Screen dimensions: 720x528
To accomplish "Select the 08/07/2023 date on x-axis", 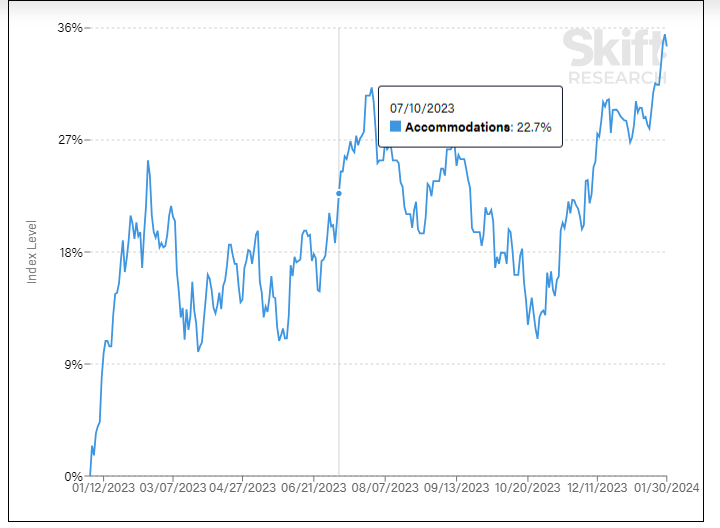I will pos(385,489).
